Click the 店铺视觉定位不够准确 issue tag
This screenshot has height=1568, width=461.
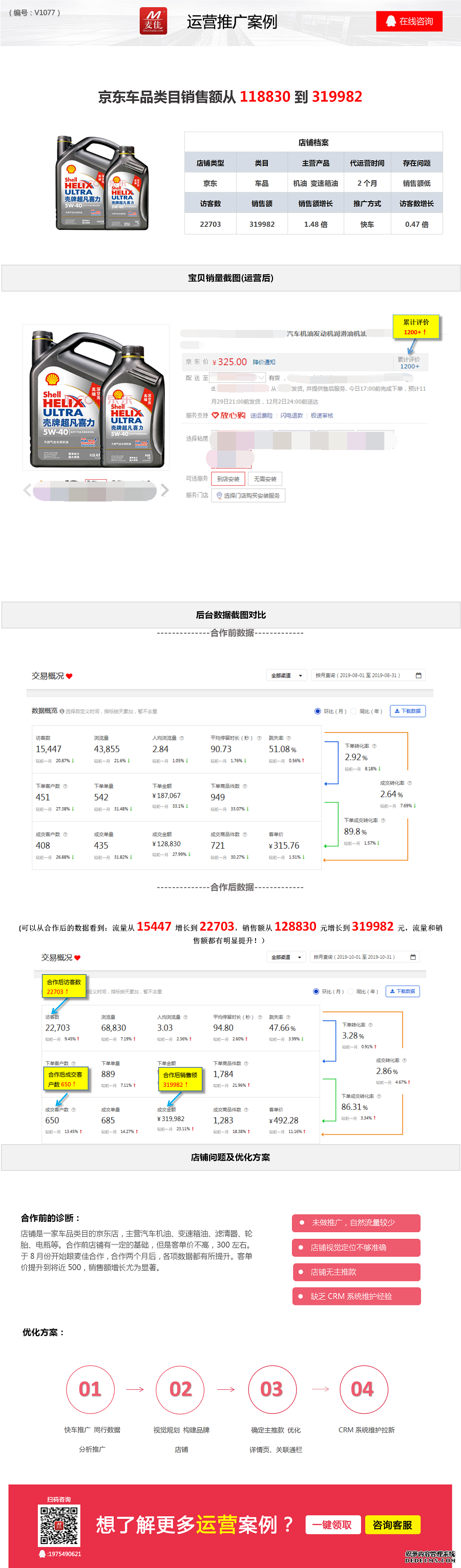(x=357, y=1247)
